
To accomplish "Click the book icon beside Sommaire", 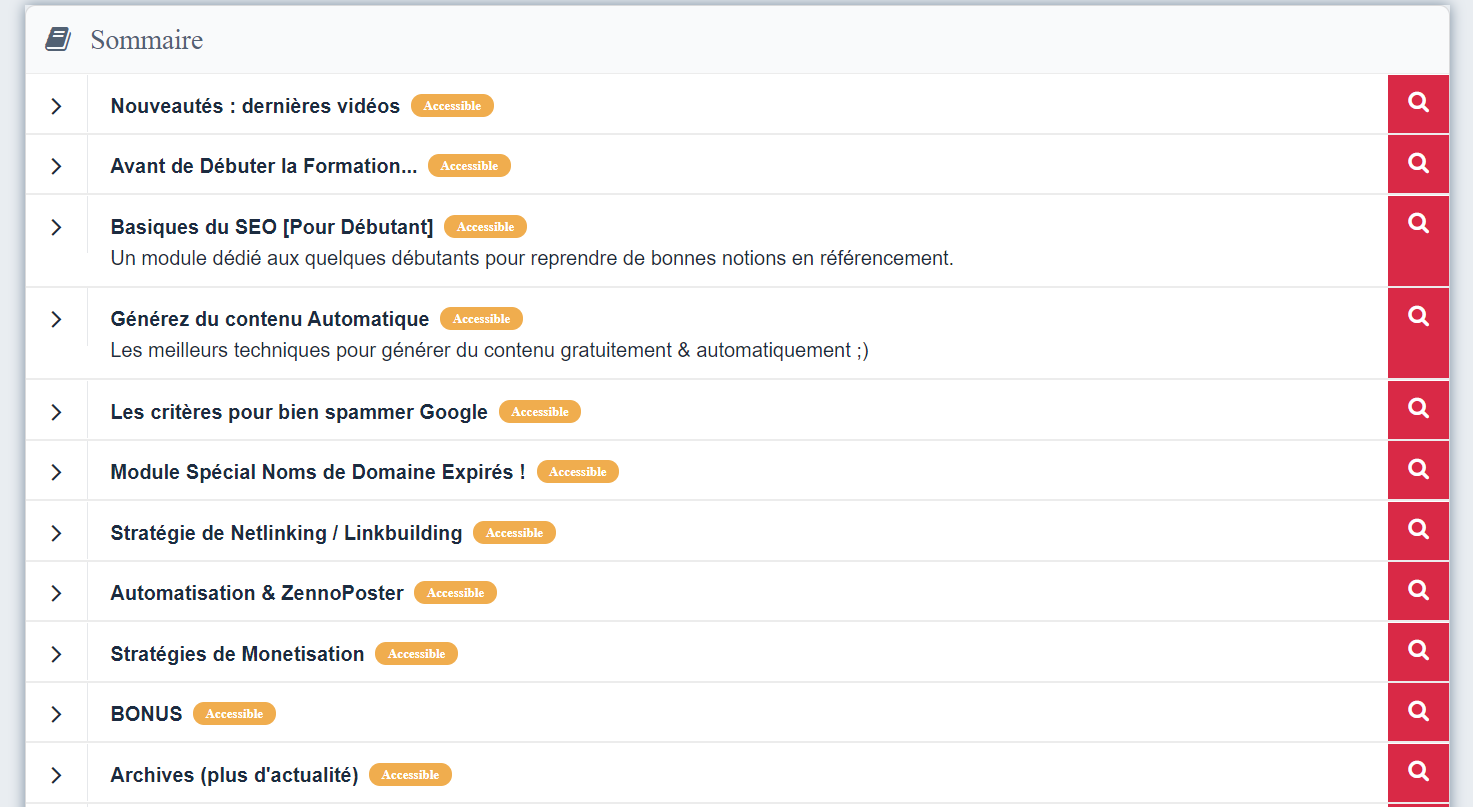I will (58, 40).
